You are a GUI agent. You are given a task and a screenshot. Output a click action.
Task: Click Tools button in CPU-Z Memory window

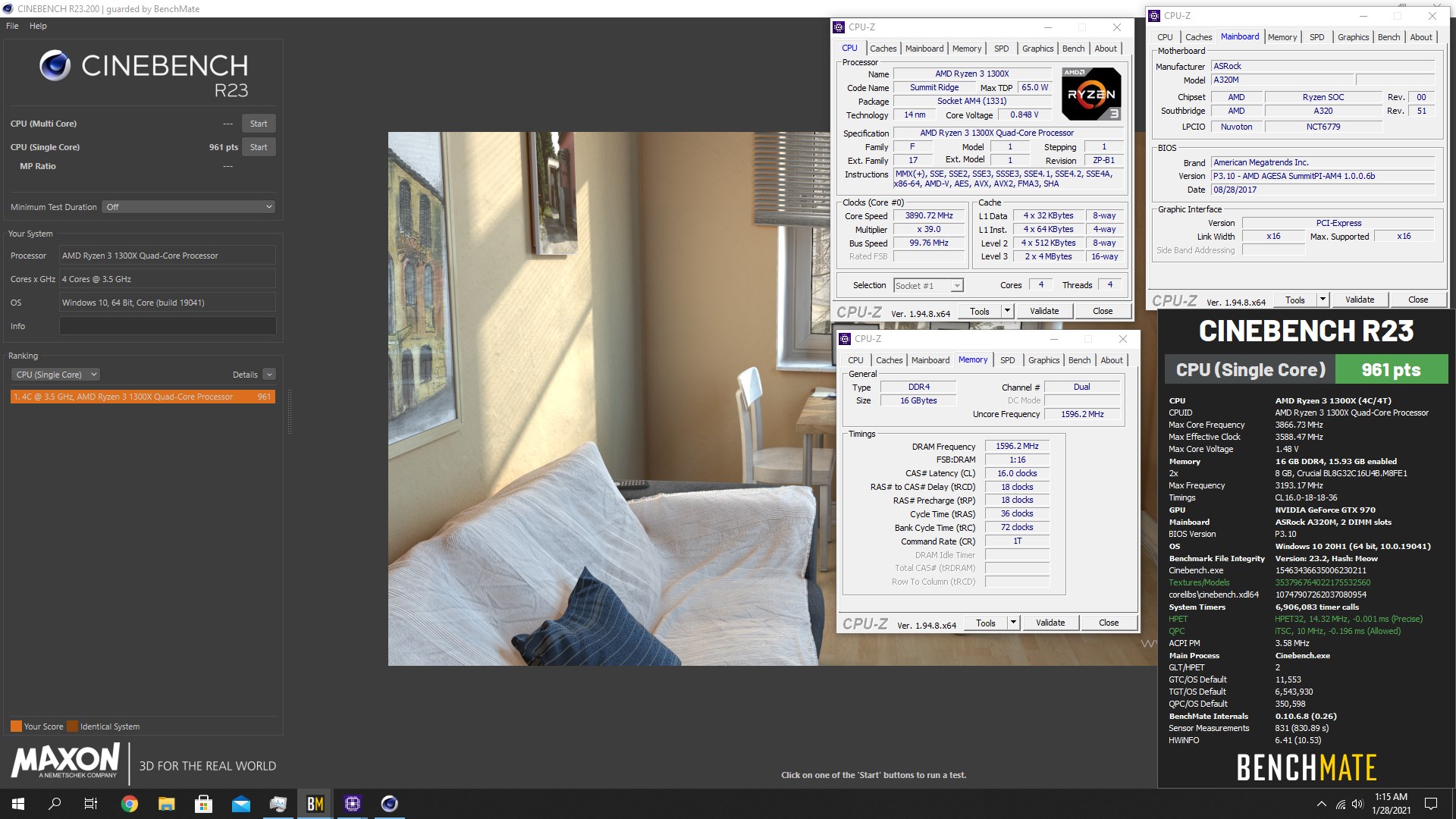pyautogui.click(x=986, y=623)
